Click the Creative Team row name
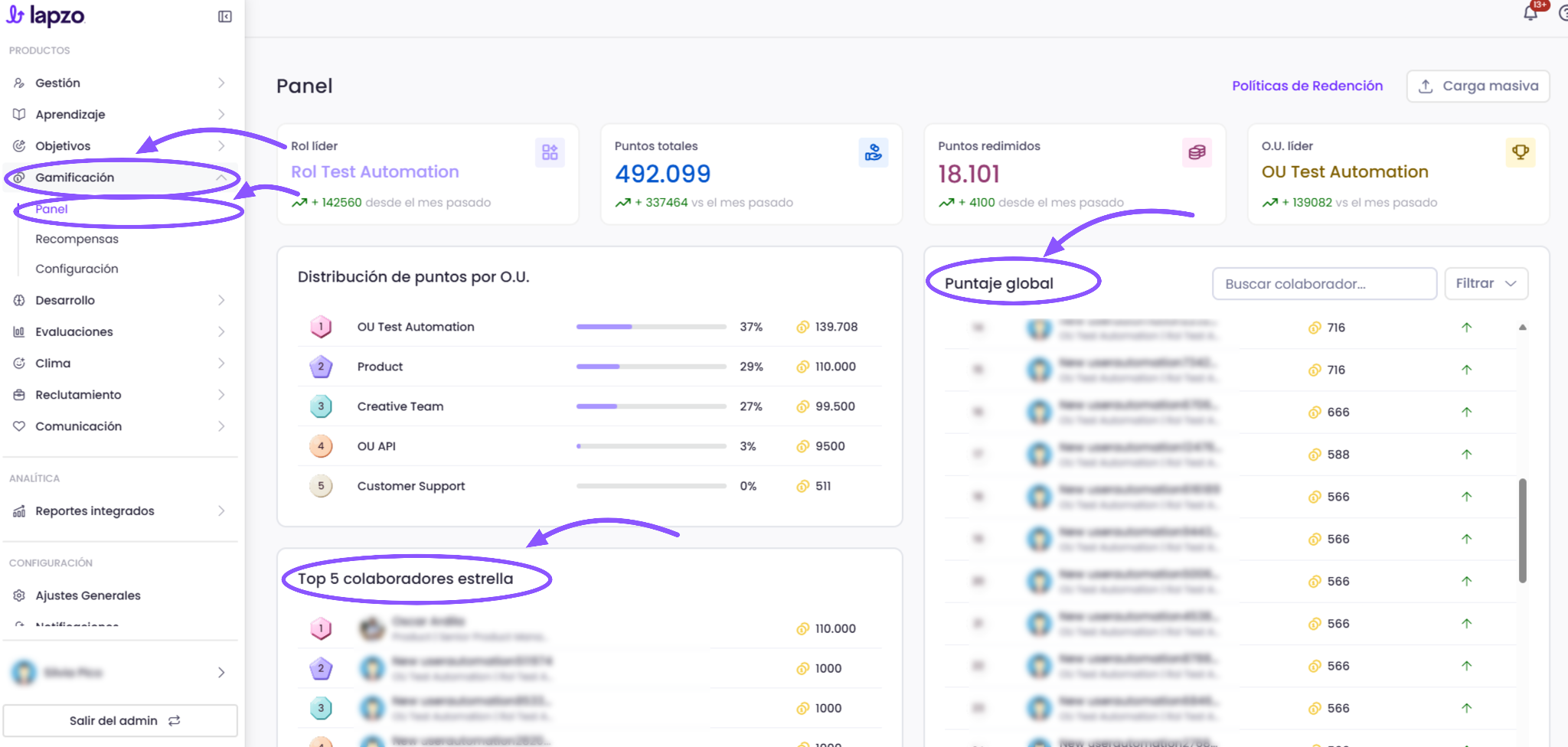 coord(400,406)
